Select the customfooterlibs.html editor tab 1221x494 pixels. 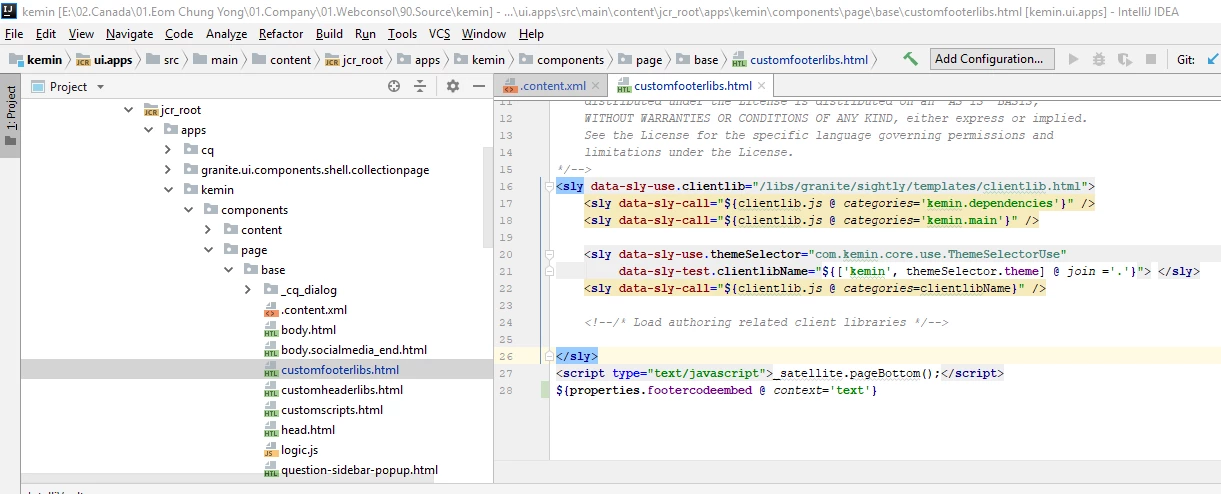tap(692, 86)
